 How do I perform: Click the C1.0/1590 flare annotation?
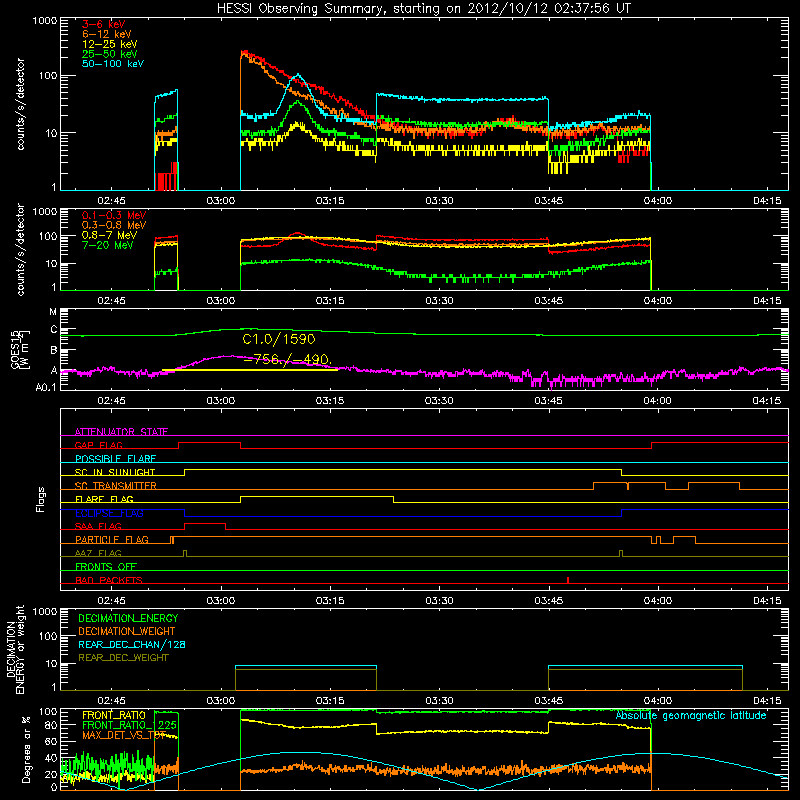[x=279, y=339]
